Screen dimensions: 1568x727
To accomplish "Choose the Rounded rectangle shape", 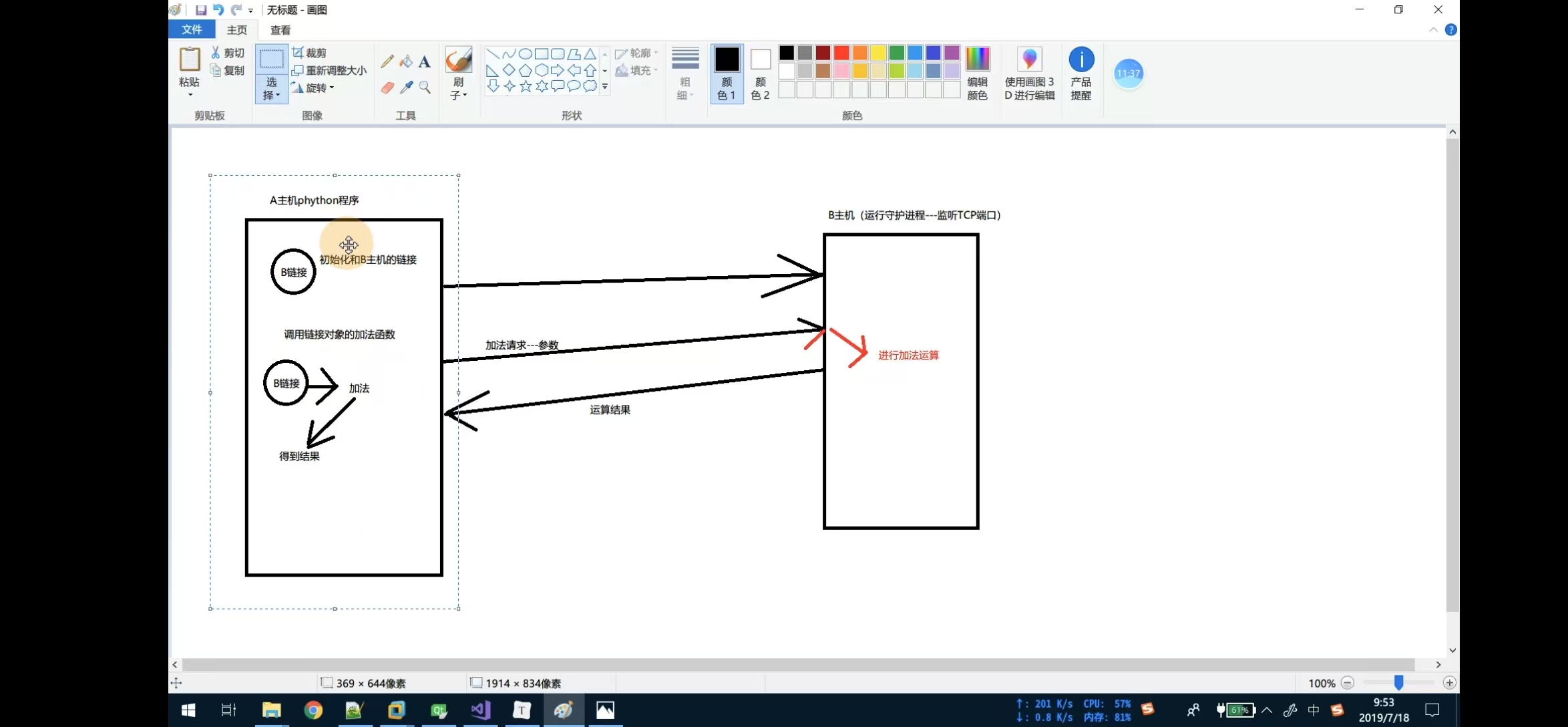I will (x=558, y=54).
